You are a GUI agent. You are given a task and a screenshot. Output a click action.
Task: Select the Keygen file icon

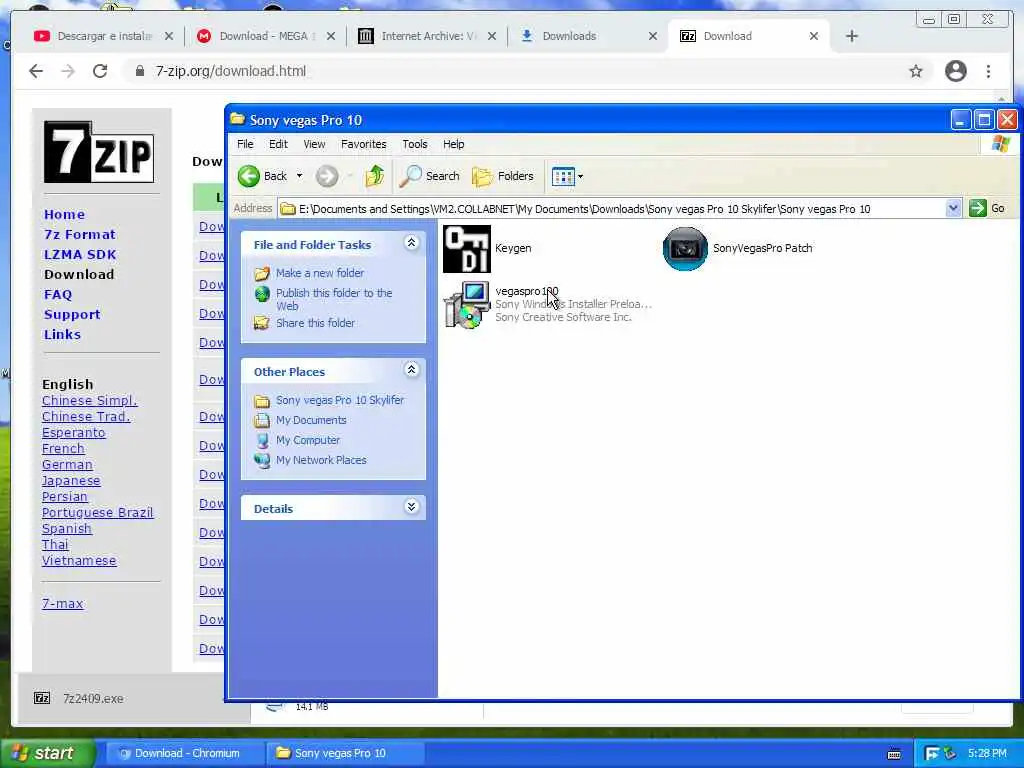click(x=466, y=249)
